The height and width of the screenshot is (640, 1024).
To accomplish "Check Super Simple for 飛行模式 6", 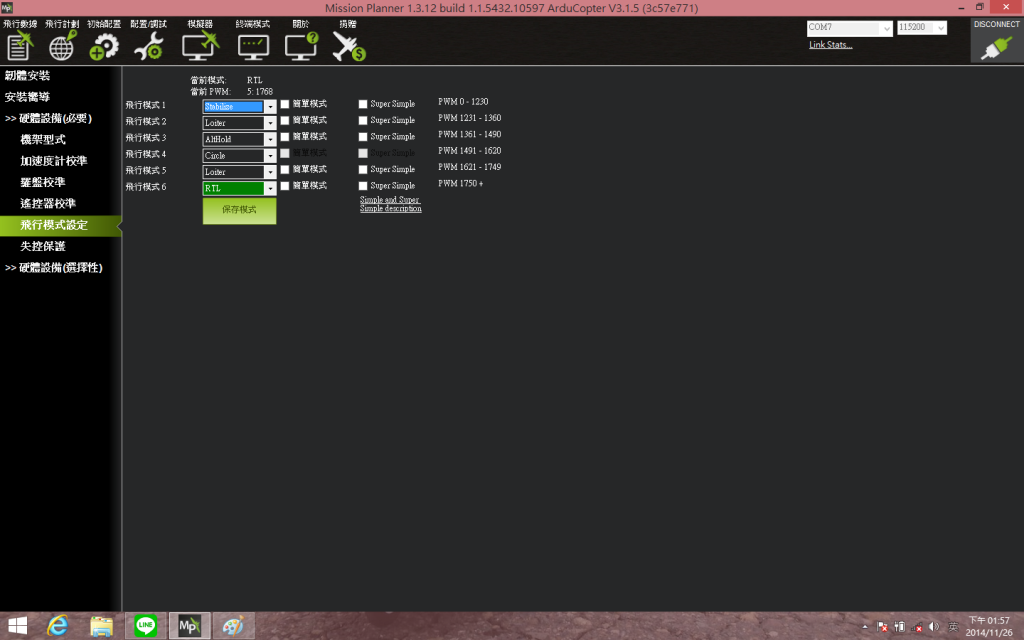I will point(363,185).
